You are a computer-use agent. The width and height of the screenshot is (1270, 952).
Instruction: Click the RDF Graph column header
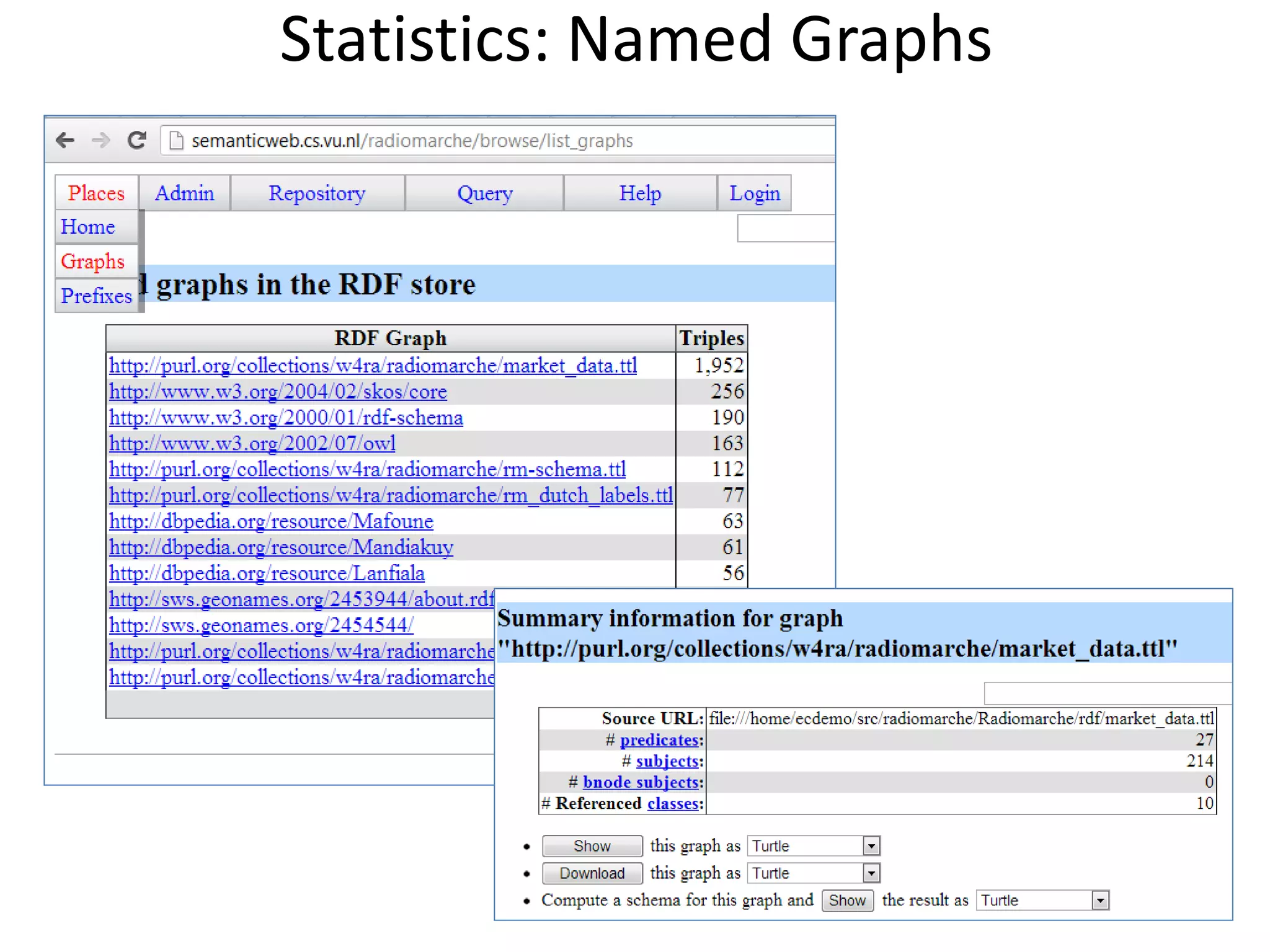click(x=391, y=338)
